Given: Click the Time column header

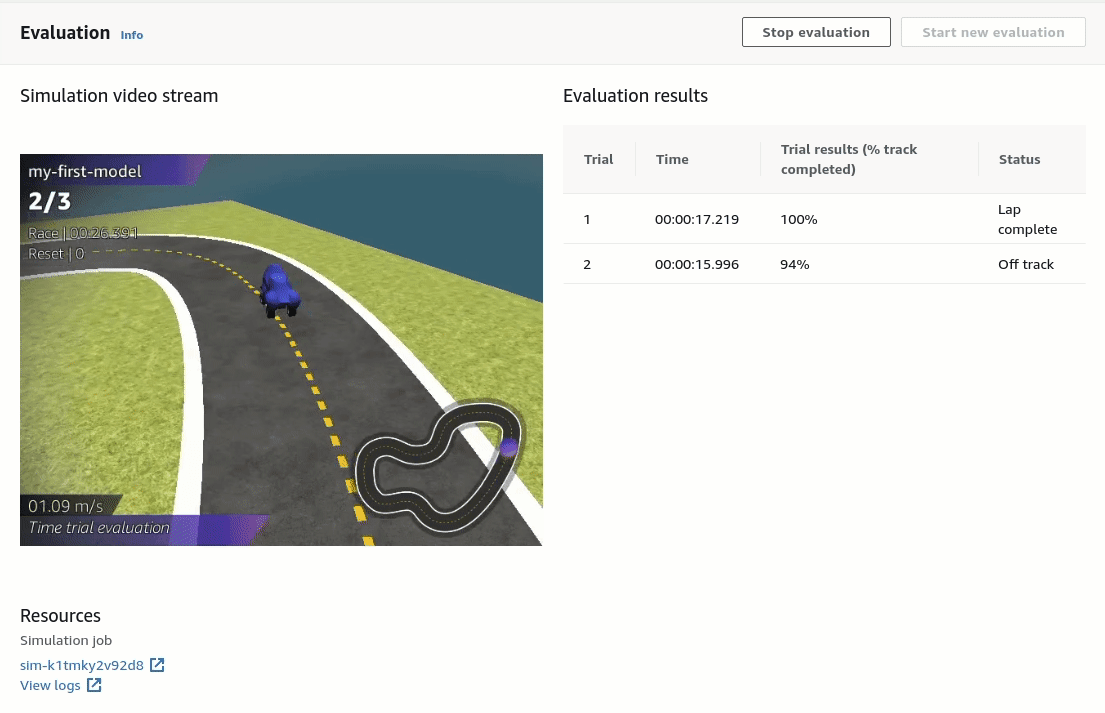Looking at the screenshot, I should click(672, 159).
